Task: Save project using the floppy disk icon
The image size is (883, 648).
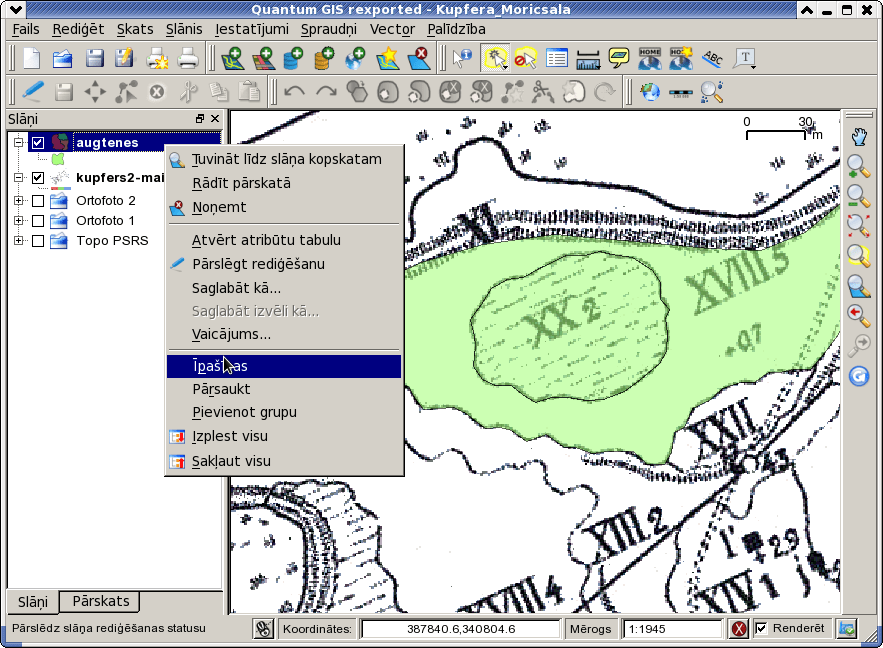Action: pyautogui.click(x=94, y=58)
